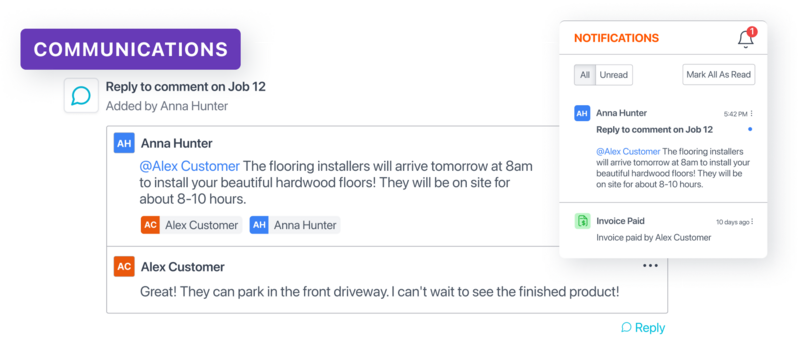Open the notifications bell icon
The image size is (800, 363).
tap(745, 39)
